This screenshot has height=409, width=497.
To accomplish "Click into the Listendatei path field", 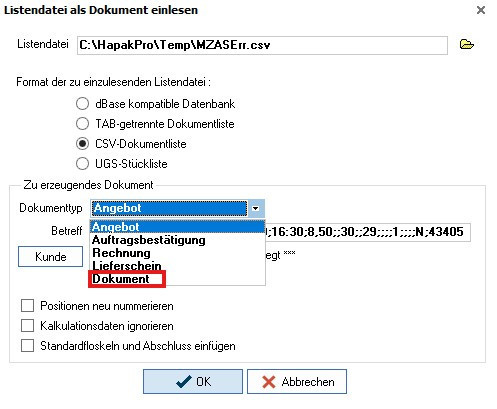I will (x=262, y=45).
